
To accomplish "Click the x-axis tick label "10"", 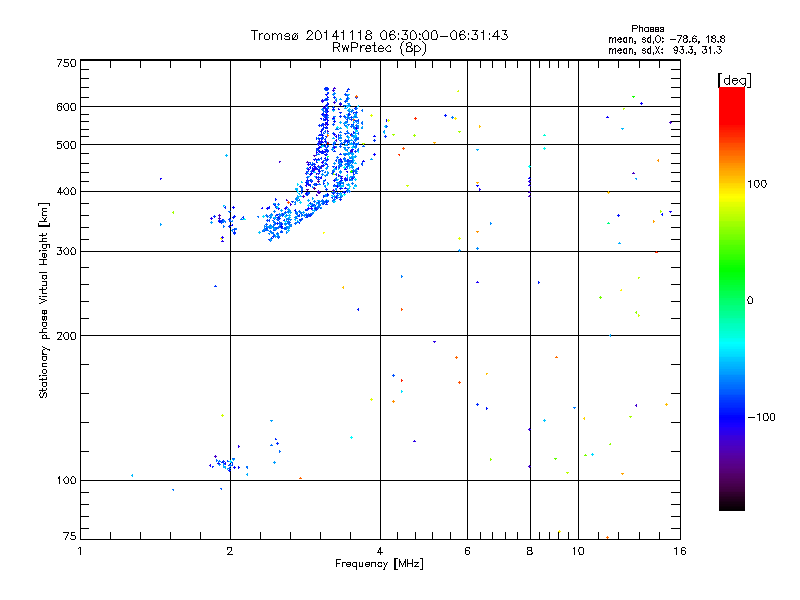I will tap(578, 551).
